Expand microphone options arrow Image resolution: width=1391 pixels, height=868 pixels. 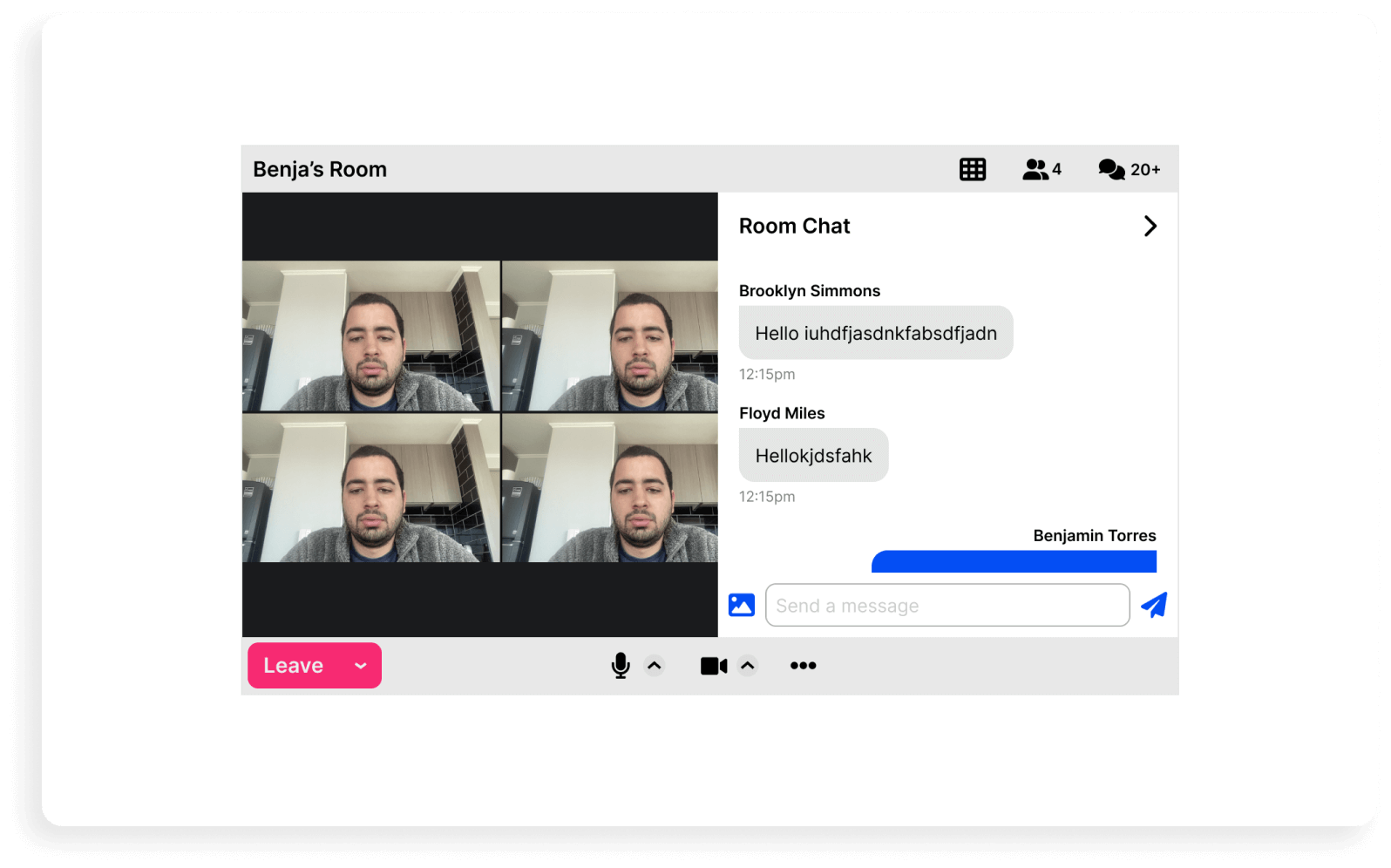(x=655, y=666)
